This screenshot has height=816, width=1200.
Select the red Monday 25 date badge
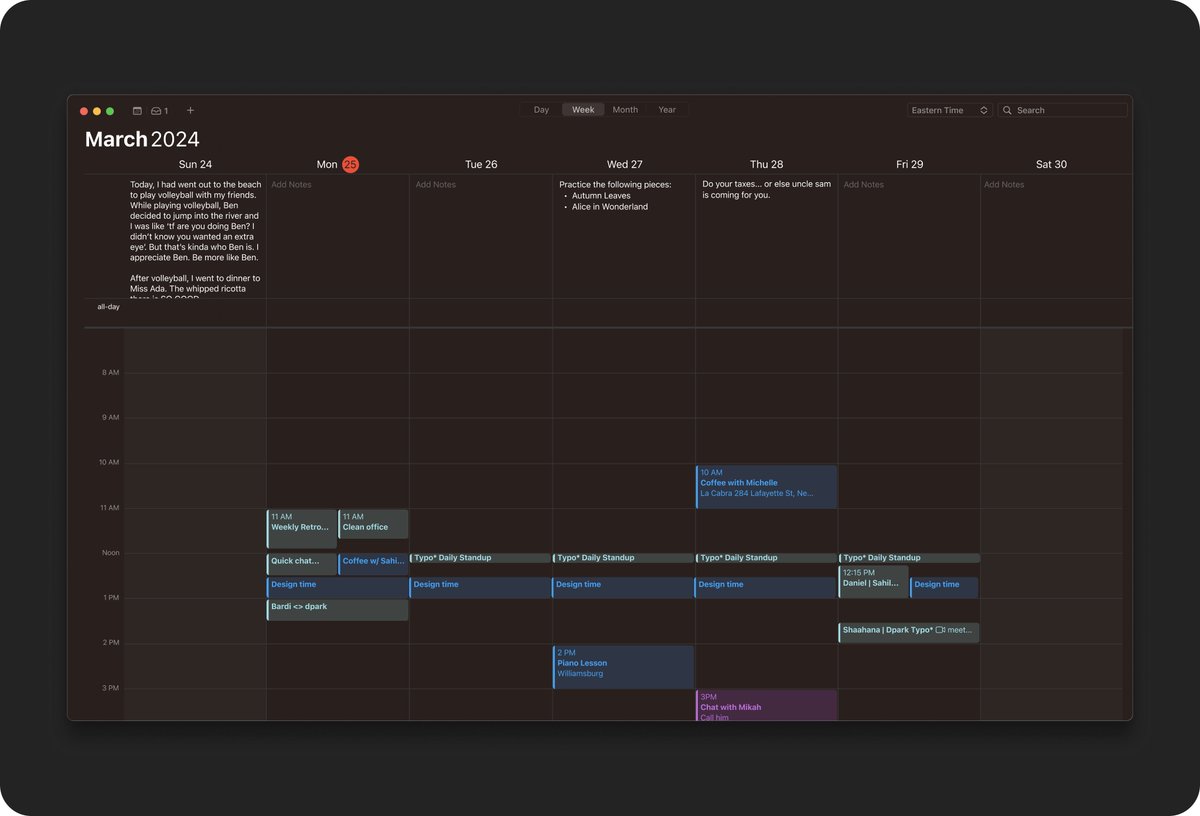coord(350,164)
